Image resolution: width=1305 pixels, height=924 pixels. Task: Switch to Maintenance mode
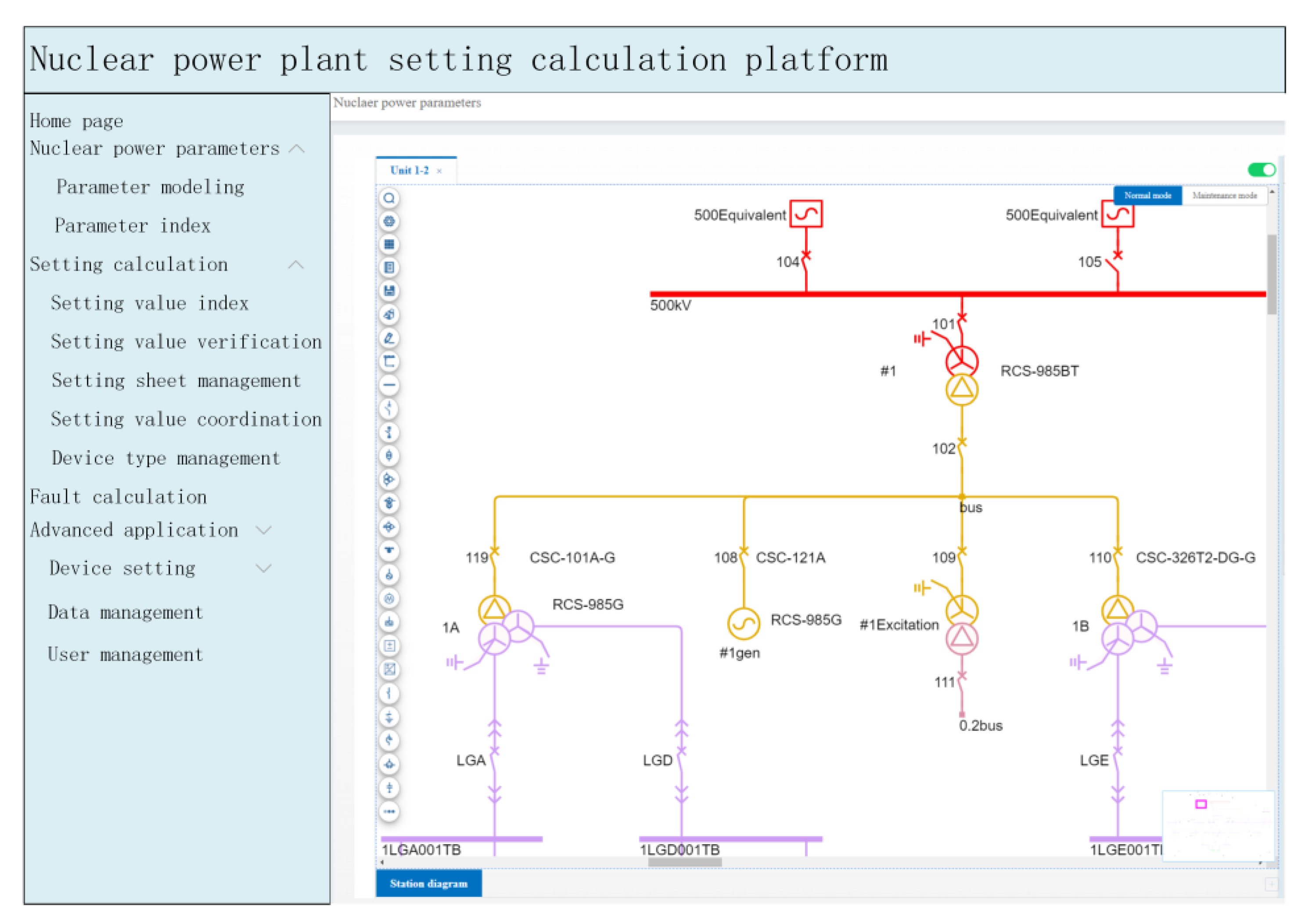(1224, 195)
